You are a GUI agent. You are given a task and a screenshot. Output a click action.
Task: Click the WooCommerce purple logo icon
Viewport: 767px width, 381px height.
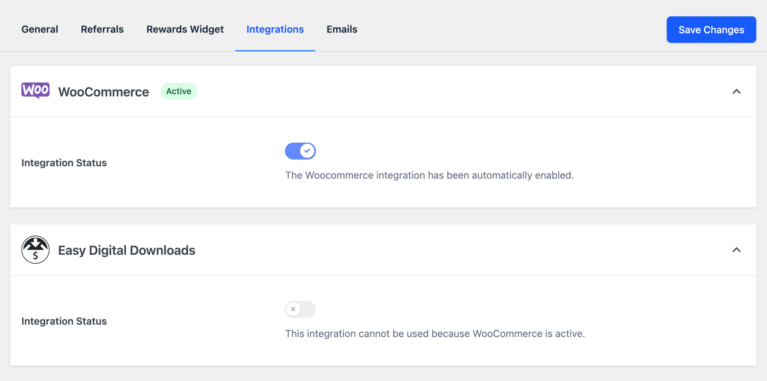pos(35,91)
